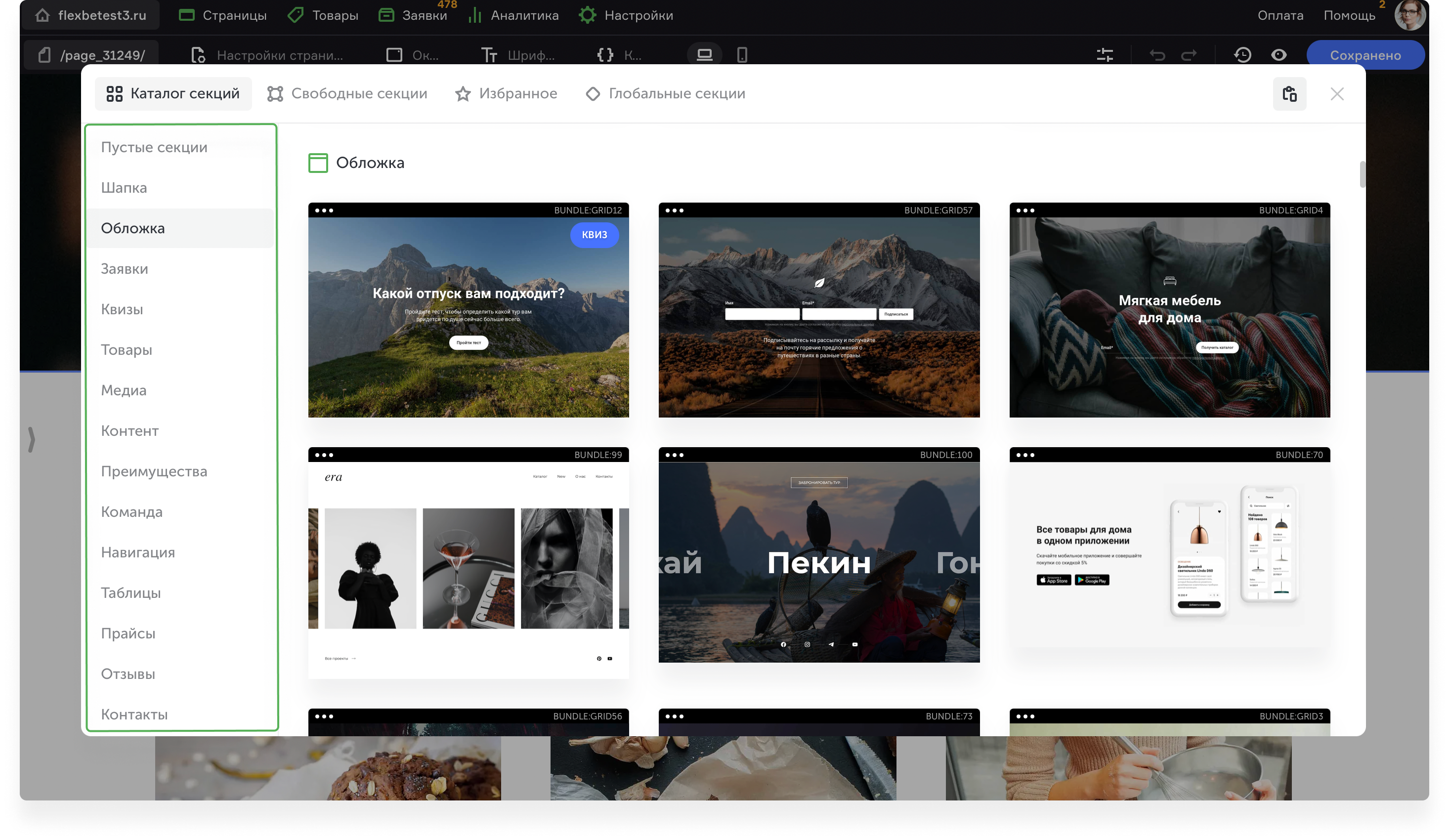Select Преимущества category
This screenshot has height=840, width=1449.
pyautogui.click(x=154, y=471)
